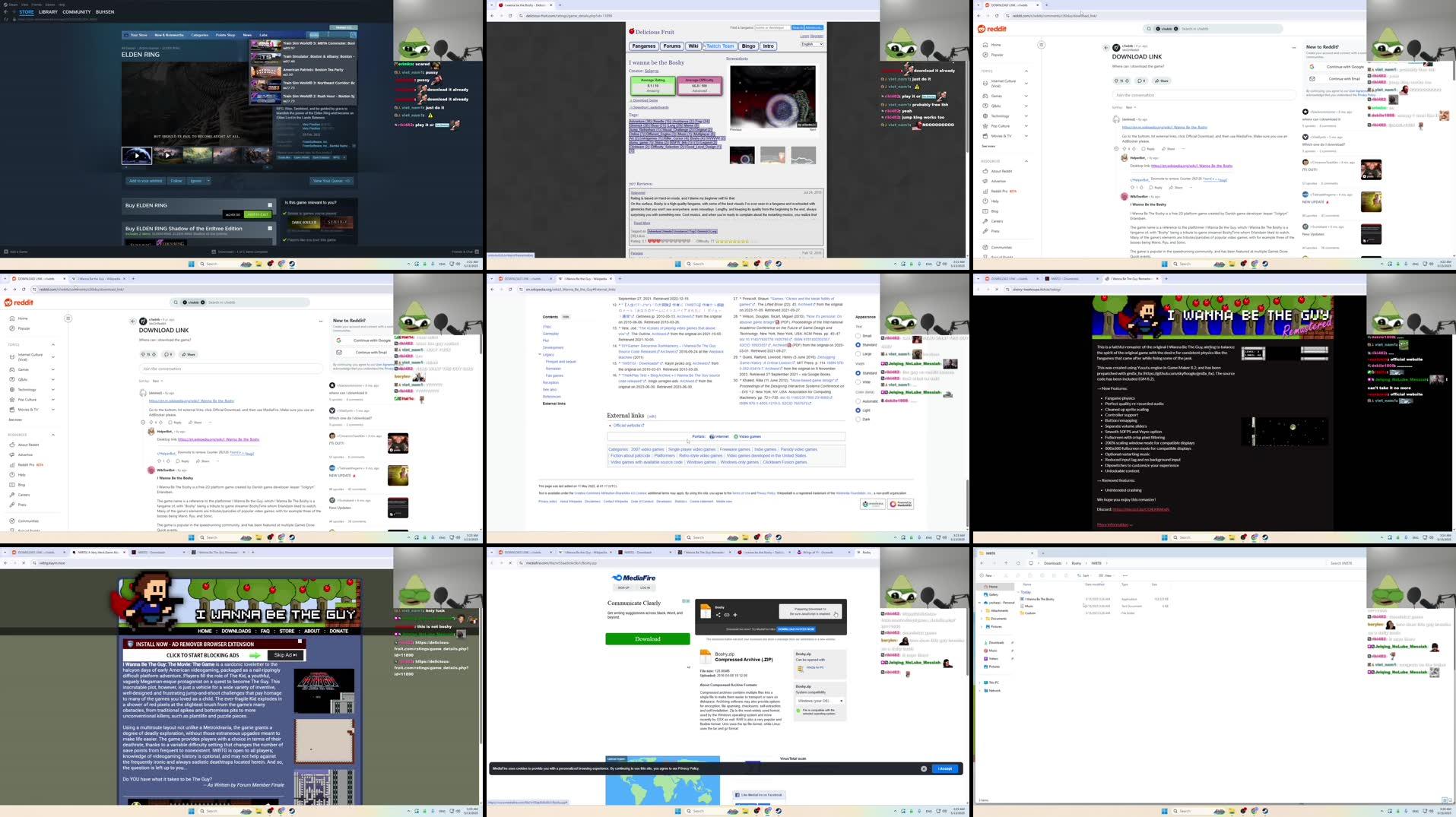Click Join the conversation box, single-tab Reddit
This screenshot has width=1456, height=817.
[x=1204, y=95]
